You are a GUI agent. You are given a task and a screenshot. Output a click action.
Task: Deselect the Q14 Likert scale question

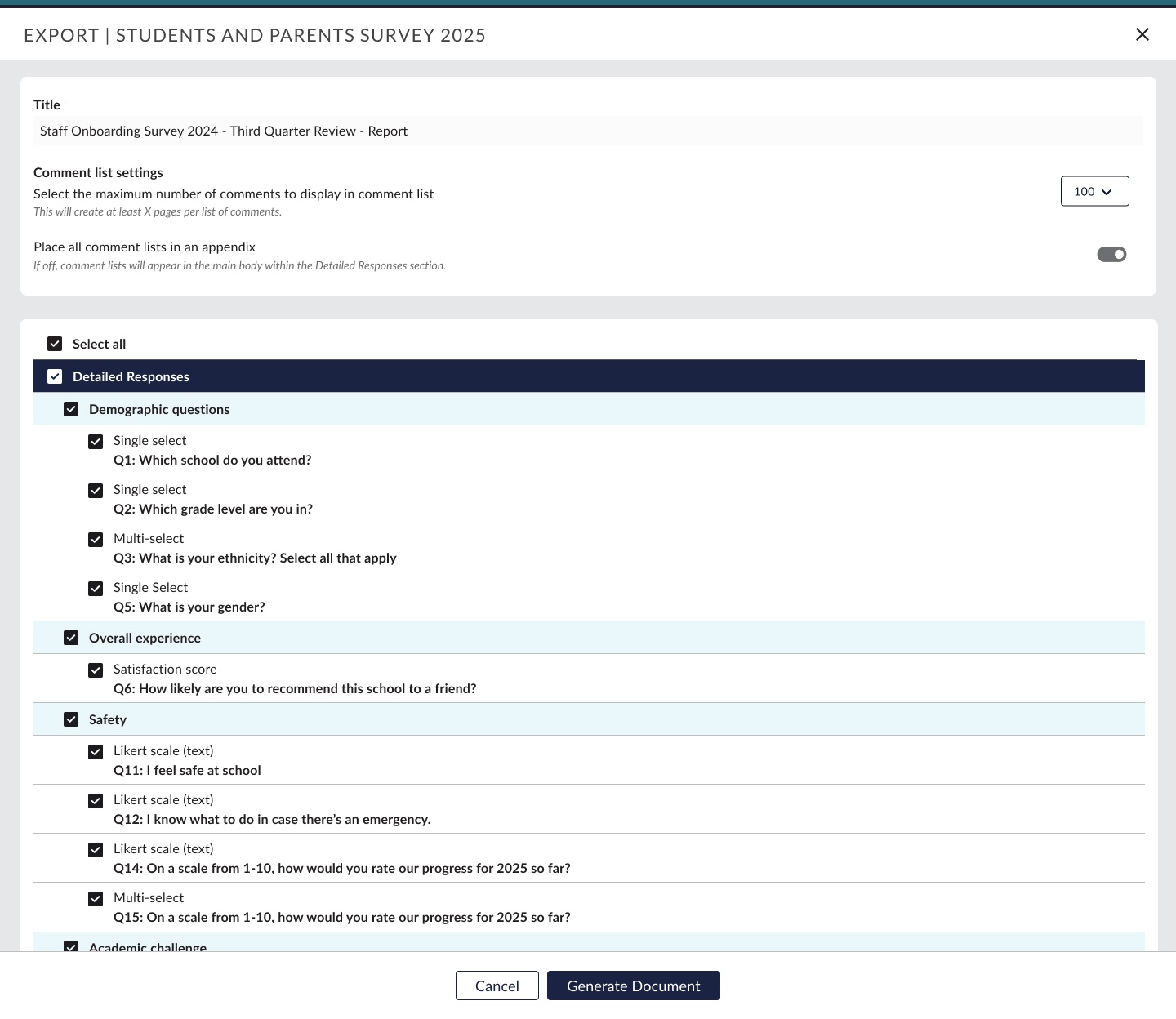pyautogui.click(x=96, y=850)
